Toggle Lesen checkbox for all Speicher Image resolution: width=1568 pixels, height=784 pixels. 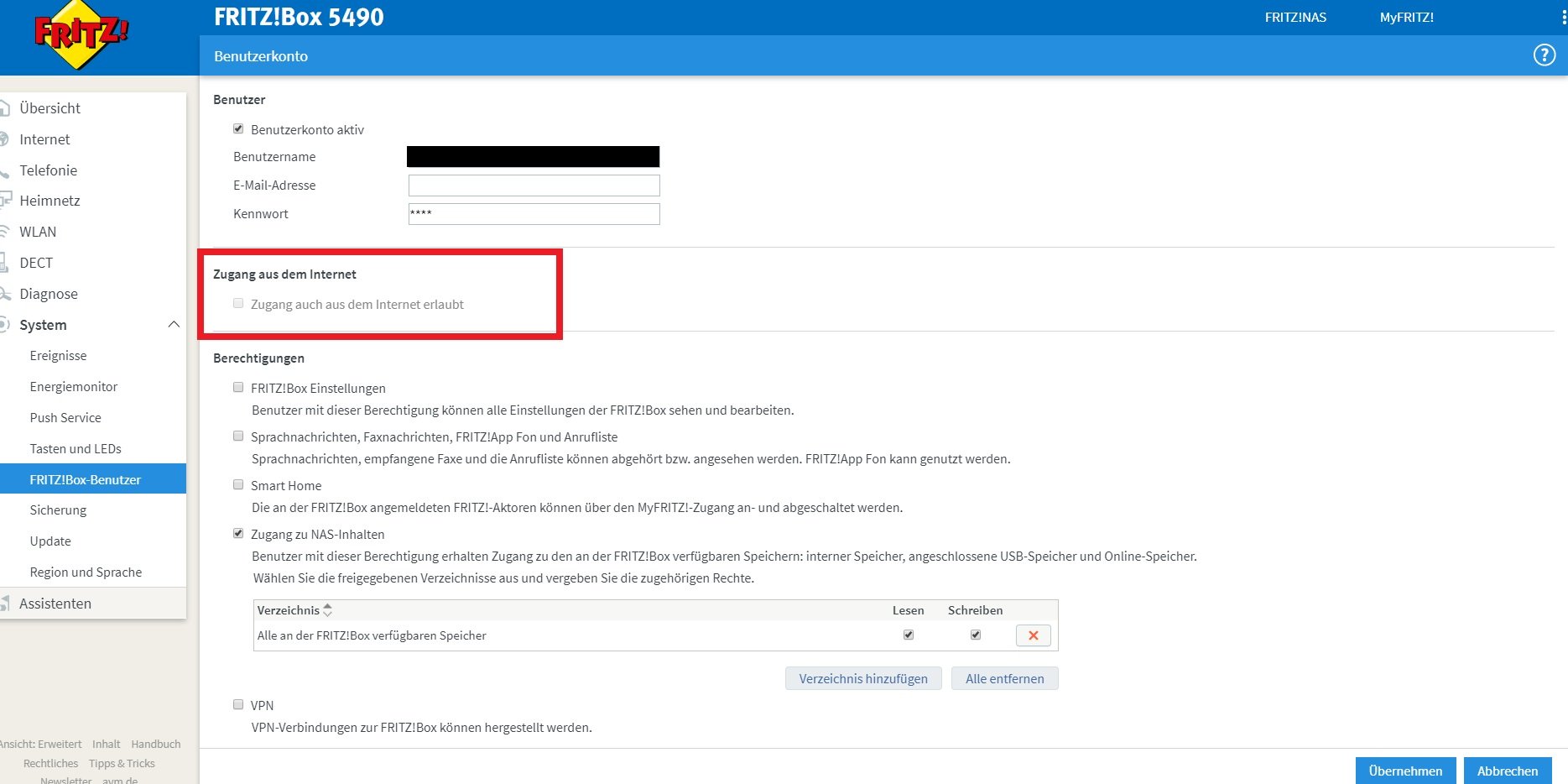(908, 635)
